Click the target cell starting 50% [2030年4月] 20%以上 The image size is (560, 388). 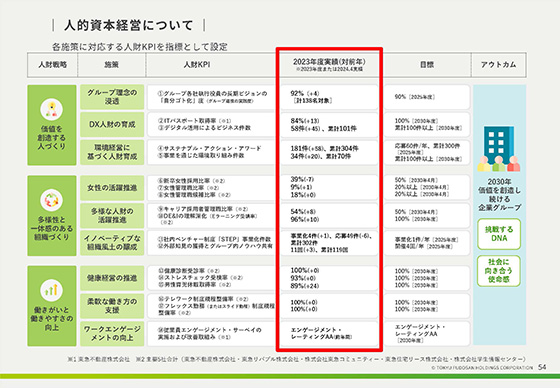pyautogui.click(x=427, y=188)
